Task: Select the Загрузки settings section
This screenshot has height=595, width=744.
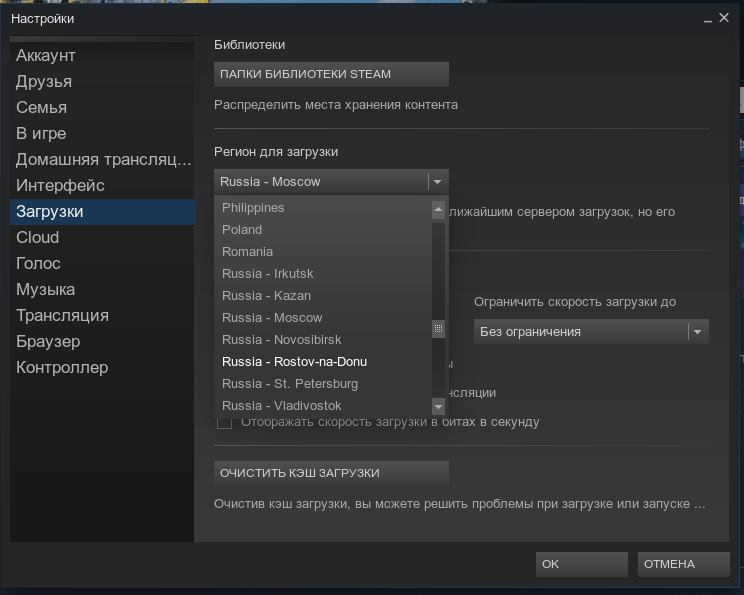Action: (102, 212)
